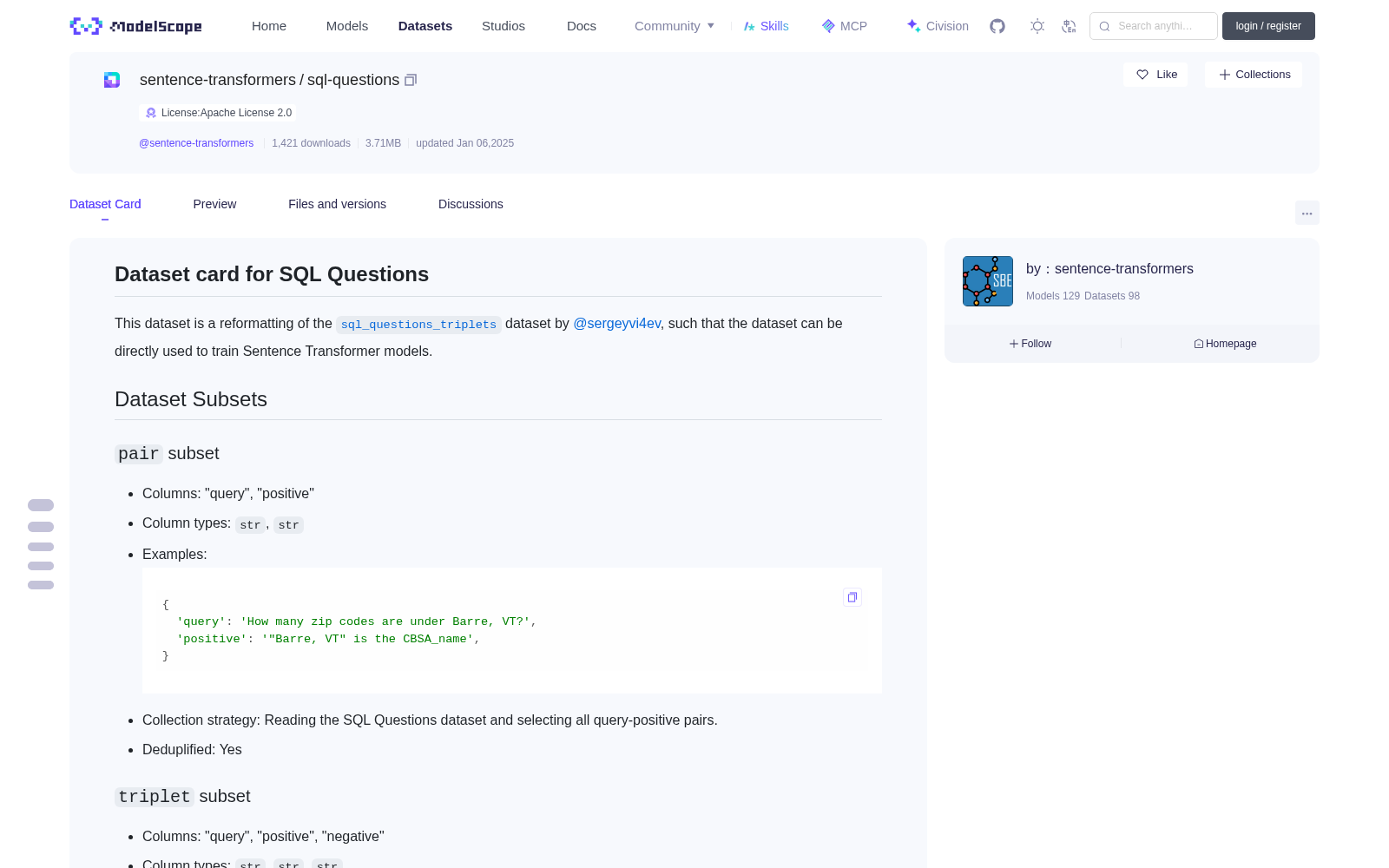Copy the pair example code block

[x=852, y=597]
